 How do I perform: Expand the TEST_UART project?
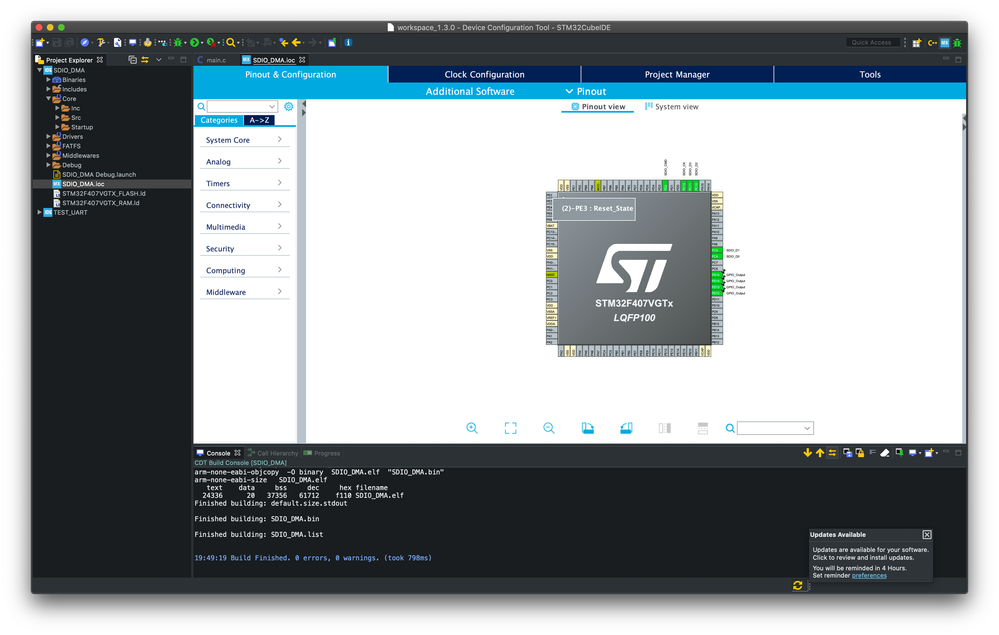click(x=40, y=212)
